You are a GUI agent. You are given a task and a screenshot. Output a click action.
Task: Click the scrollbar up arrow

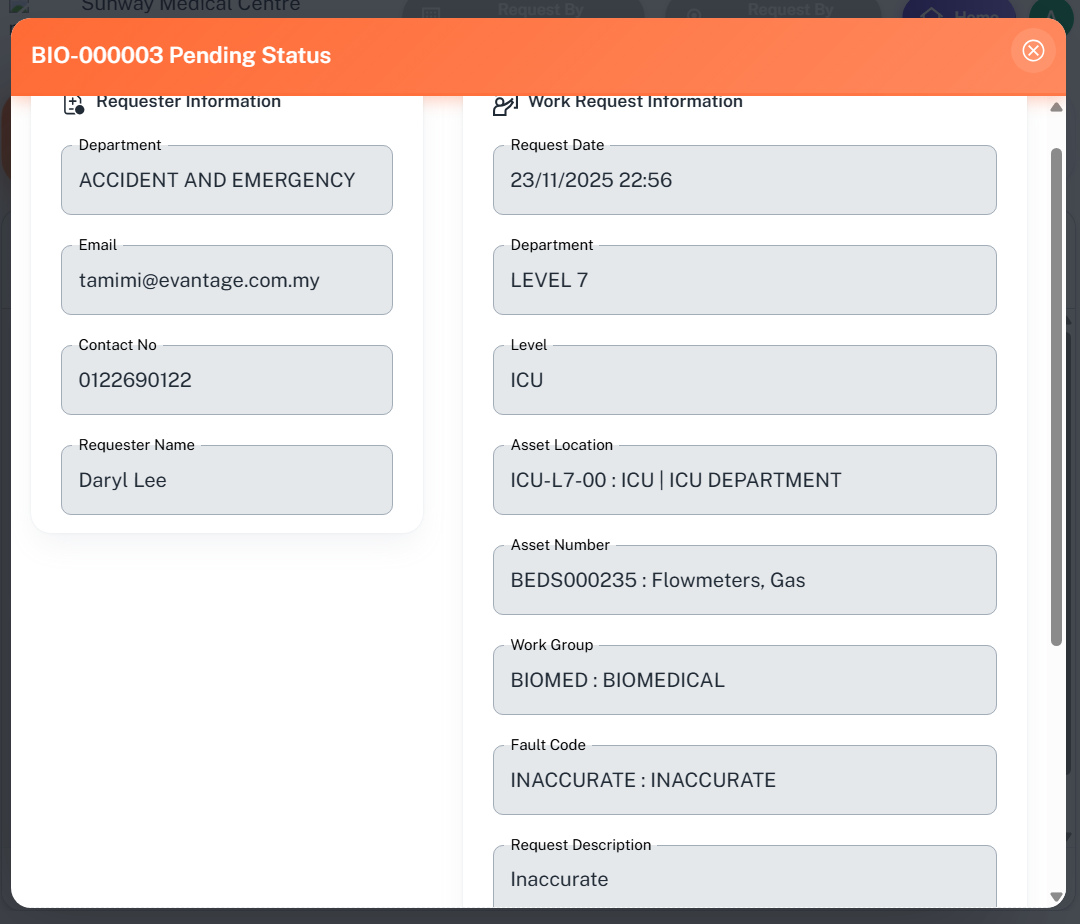click(x=1056, y=108)
